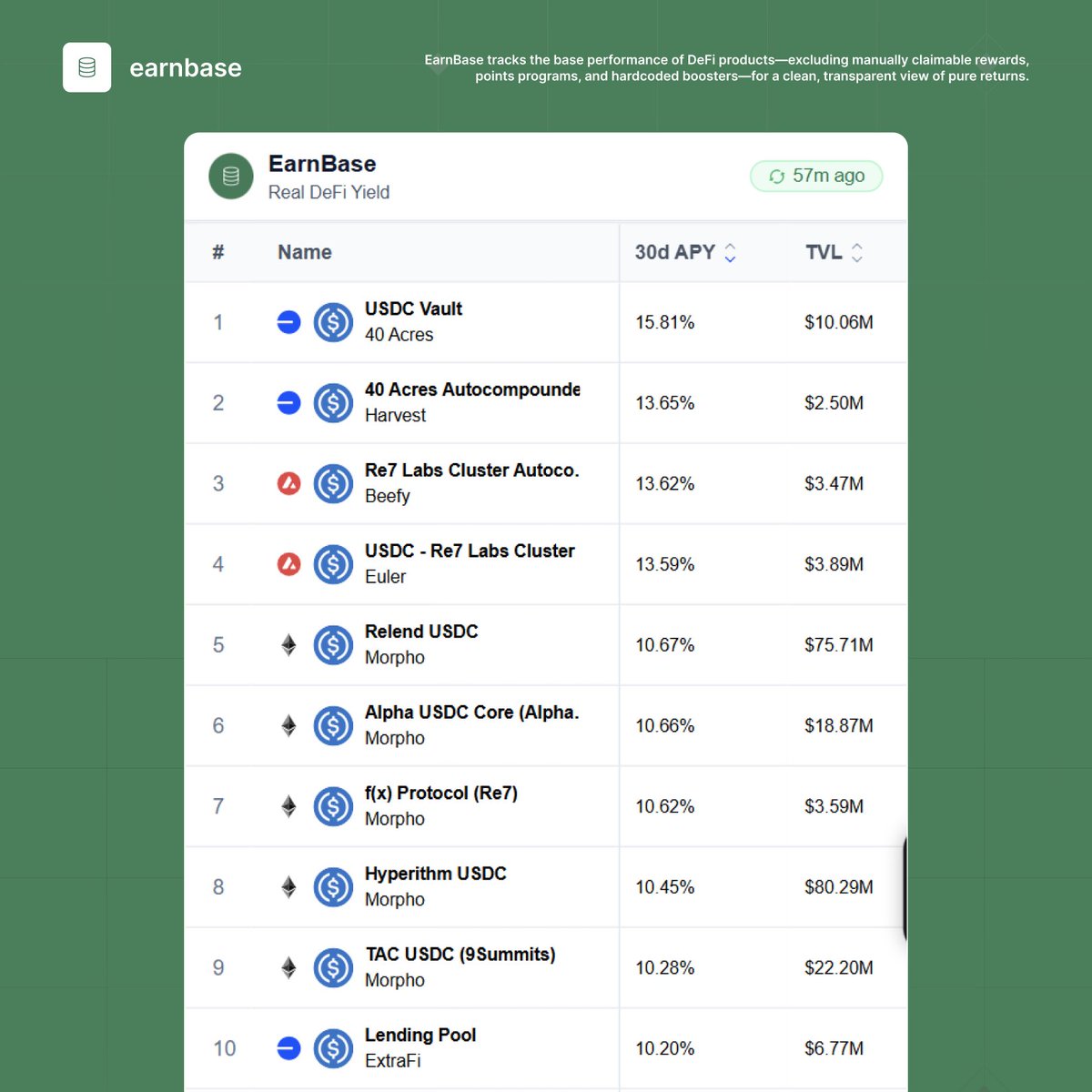Image resolution: width=1092 pixels, height=1092 pixels.
Task: Click the 10.45% APY value
Action: tap(665, 887)
